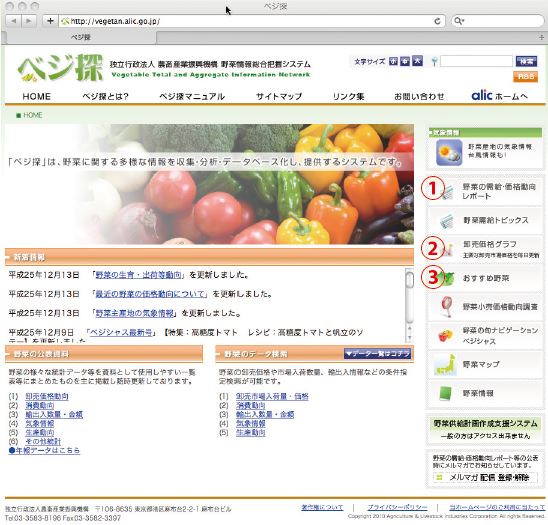
Task: Open the お問い合わせ menu item
Action: (x=419, y=96)
